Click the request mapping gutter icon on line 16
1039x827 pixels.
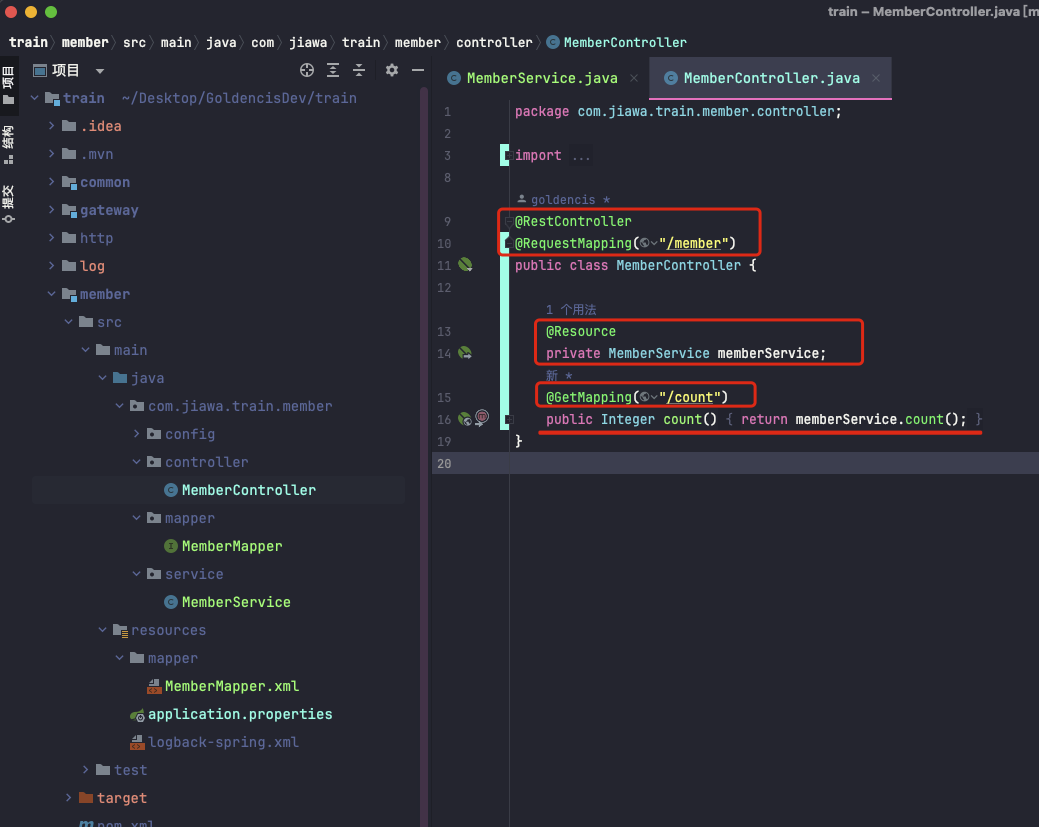(x=465, y=419)
